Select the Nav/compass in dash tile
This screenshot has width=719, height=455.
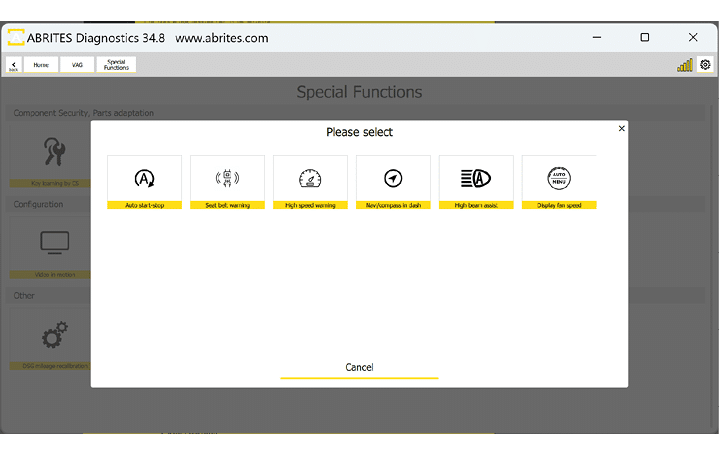point(393,181)
